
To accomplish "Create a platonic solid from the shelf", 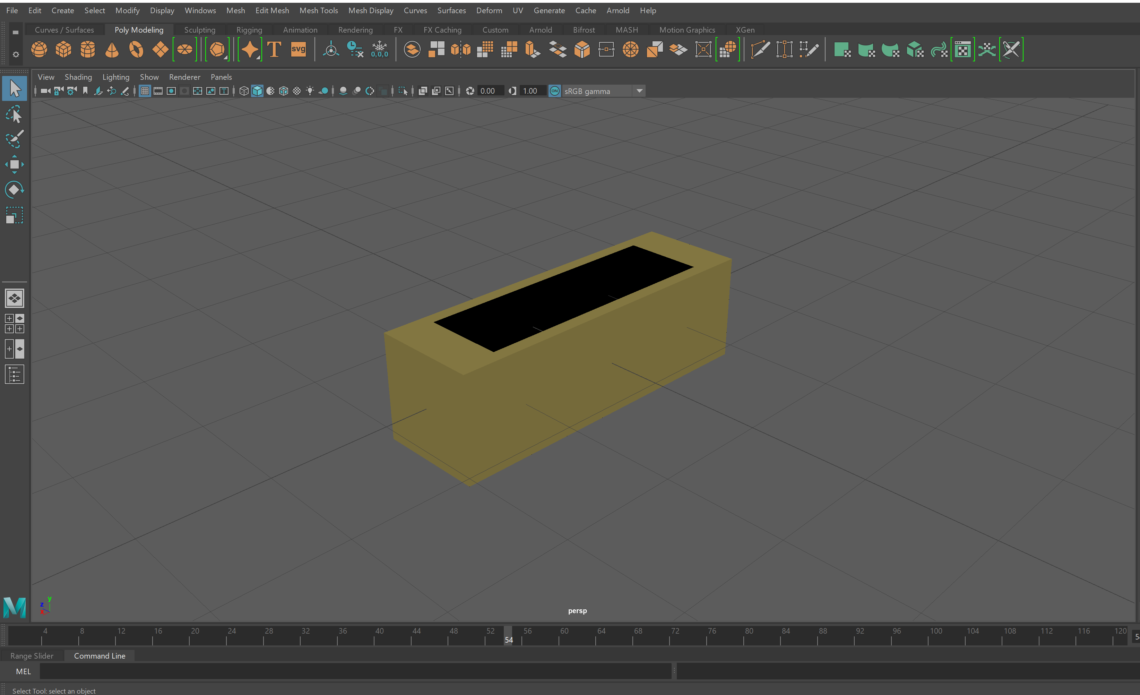I will point(217,49).
